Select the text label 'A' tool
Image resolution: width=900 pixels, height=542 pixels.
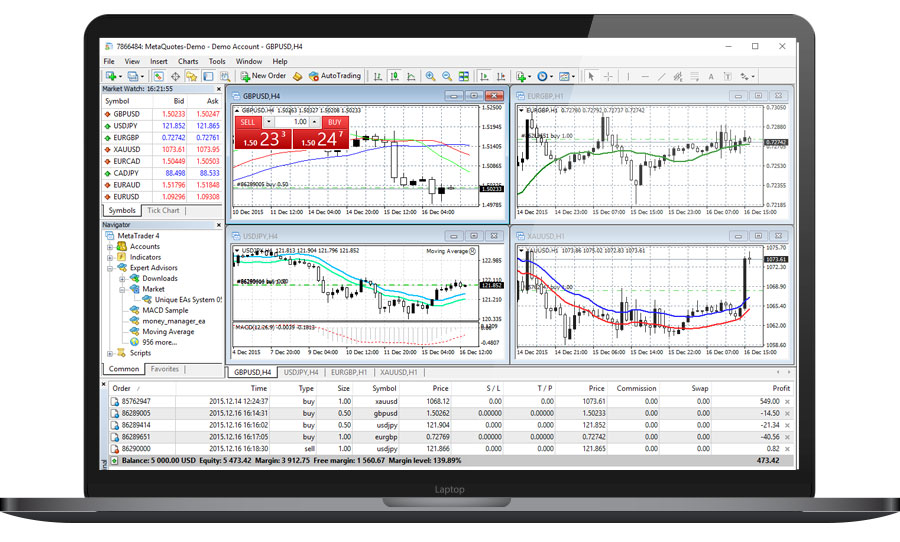(711, 76)
